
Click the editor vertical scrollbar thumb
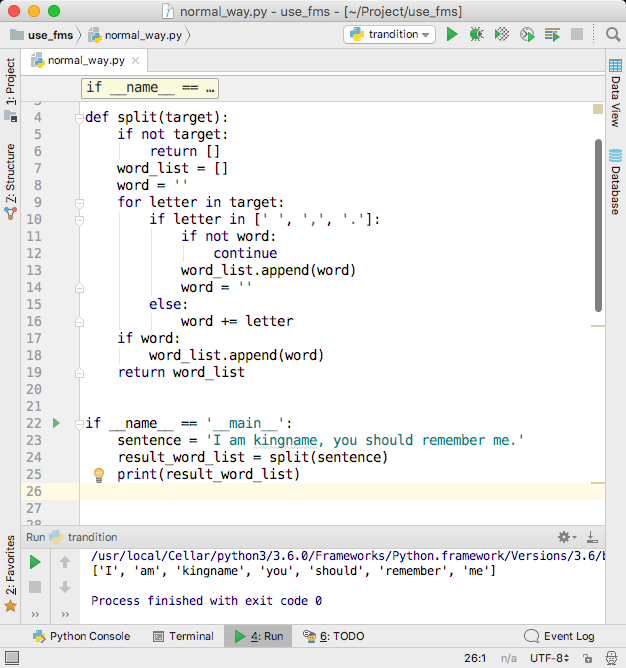click(x=598, y=225)
